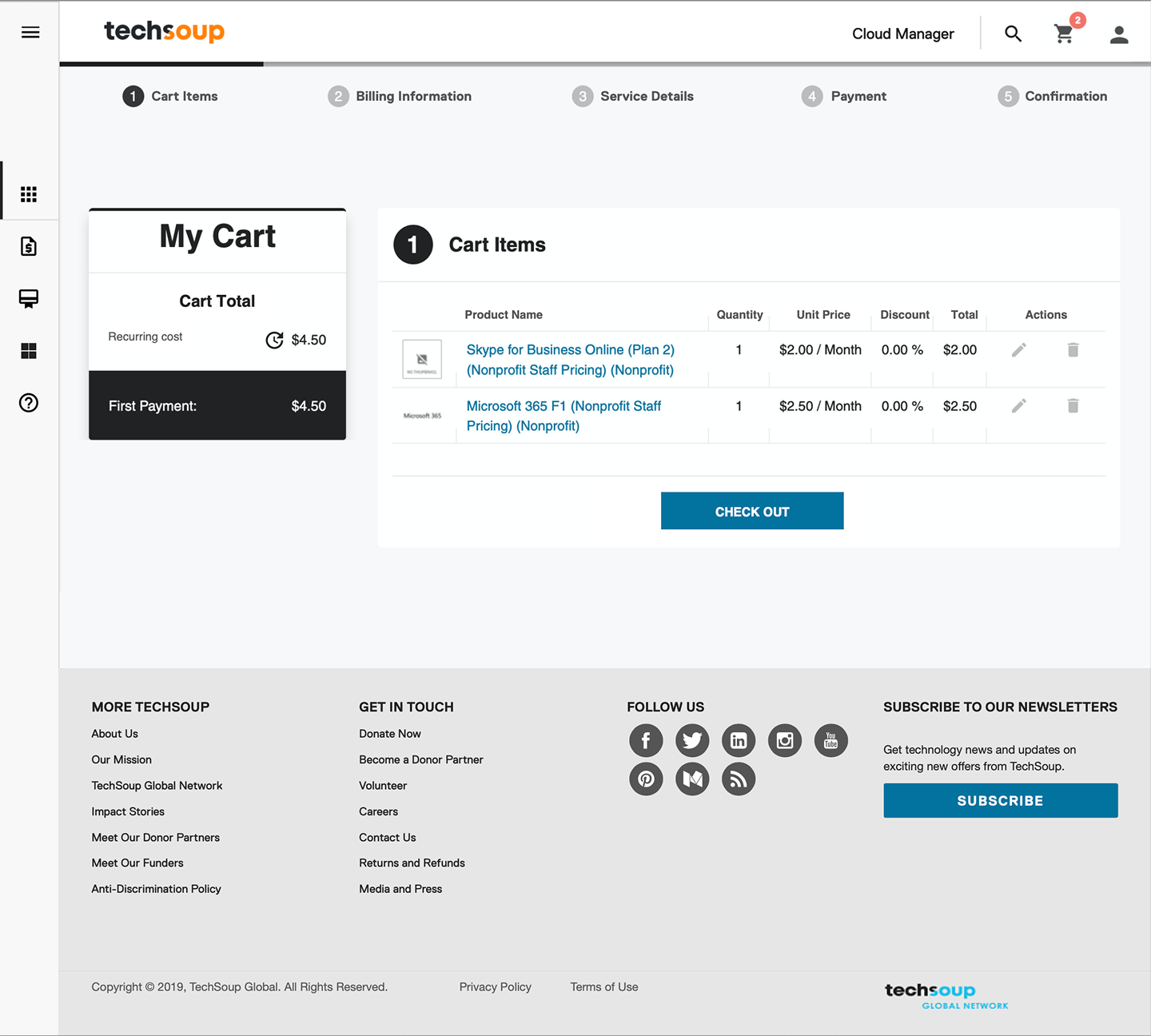
Task: Open the Media and Press link
Action: click(x=400, y=889)
